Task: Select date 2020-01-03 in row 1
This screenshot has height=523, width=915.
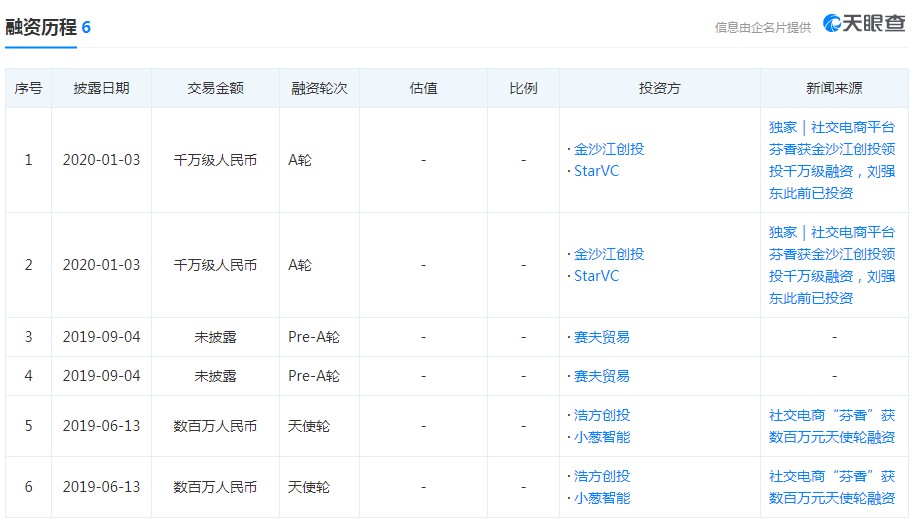Action: 102,160
